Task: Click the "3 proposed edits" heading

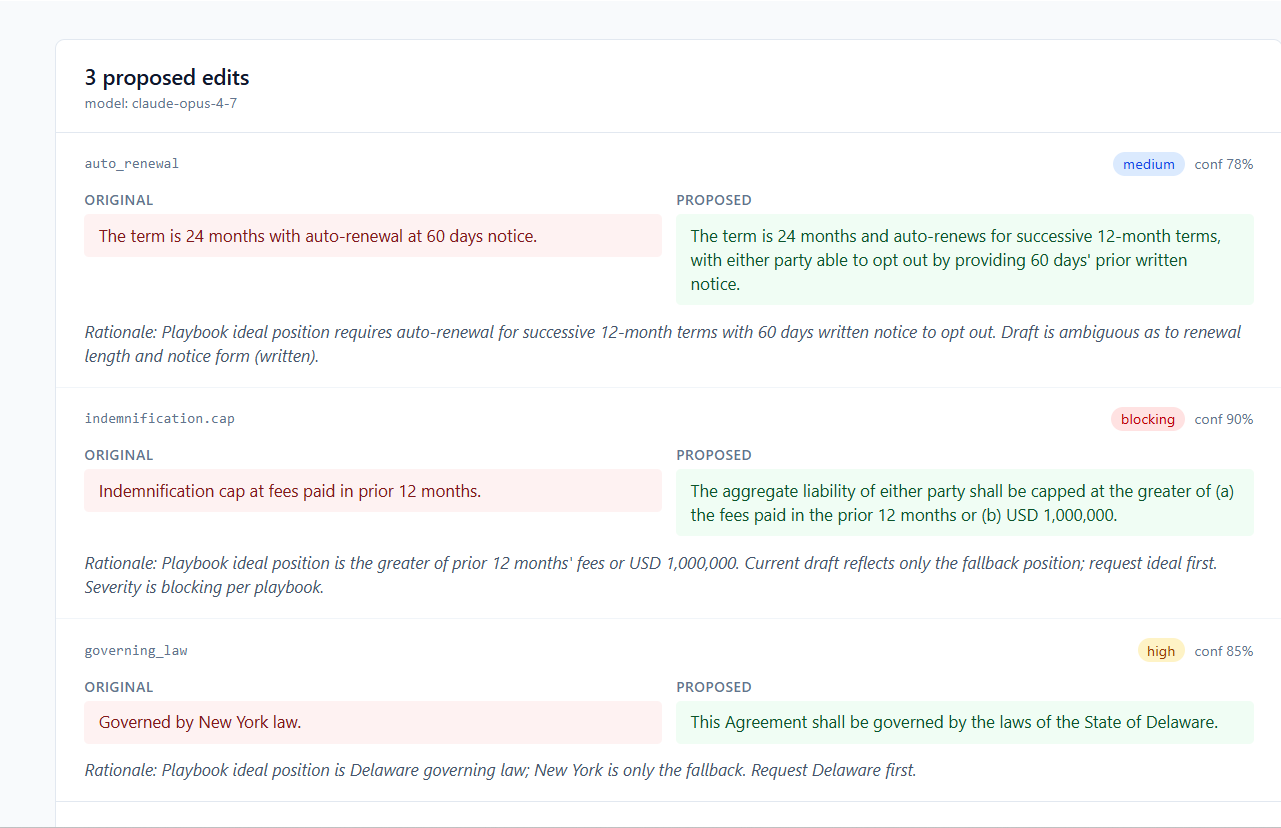Action: point(167,78)
